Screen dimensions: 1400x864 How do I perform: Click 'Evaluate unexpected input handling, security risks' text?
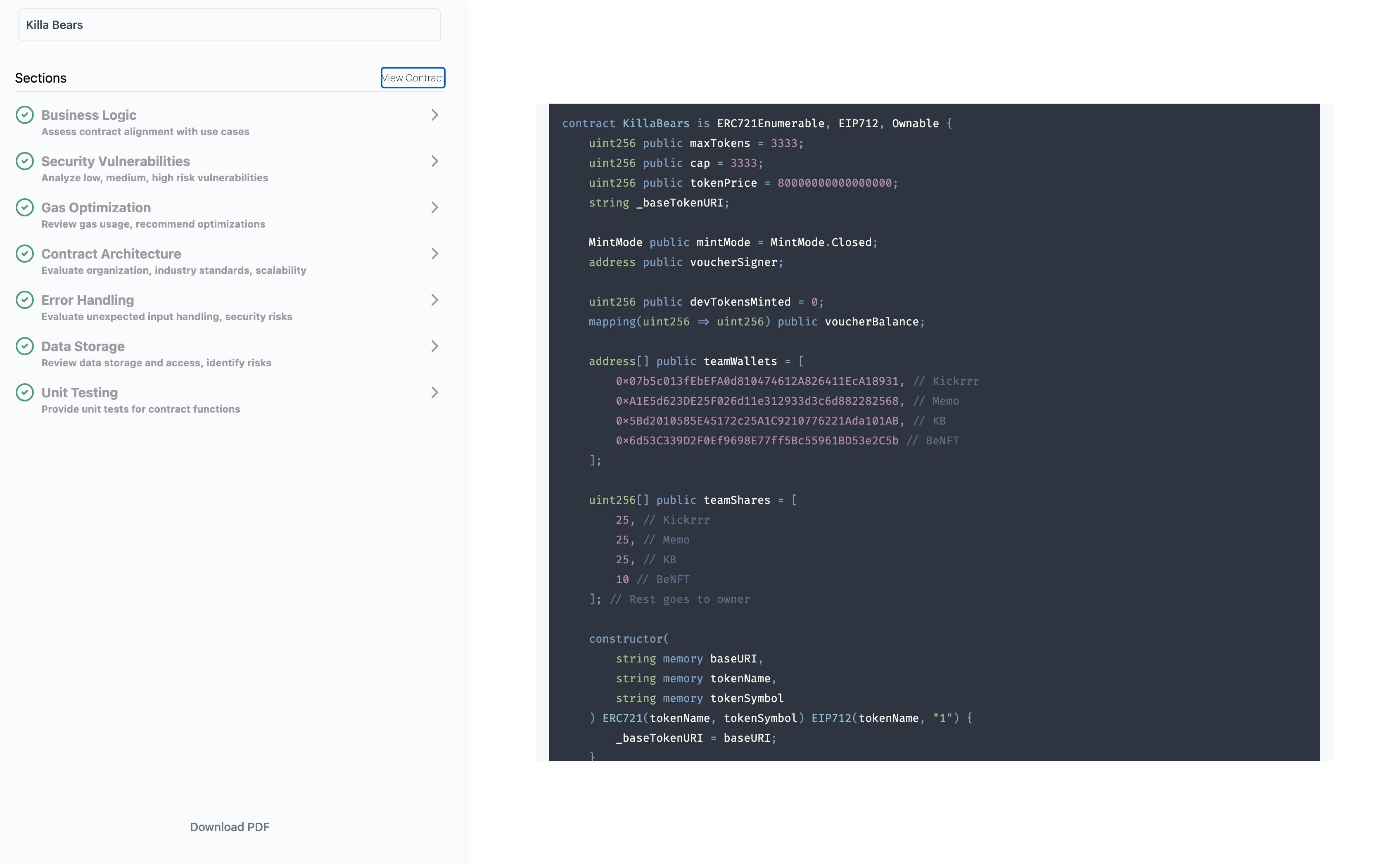click(167, 317)
